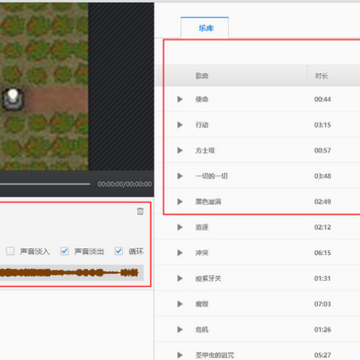Play the 00:57 song preview

tap(180, 151)
